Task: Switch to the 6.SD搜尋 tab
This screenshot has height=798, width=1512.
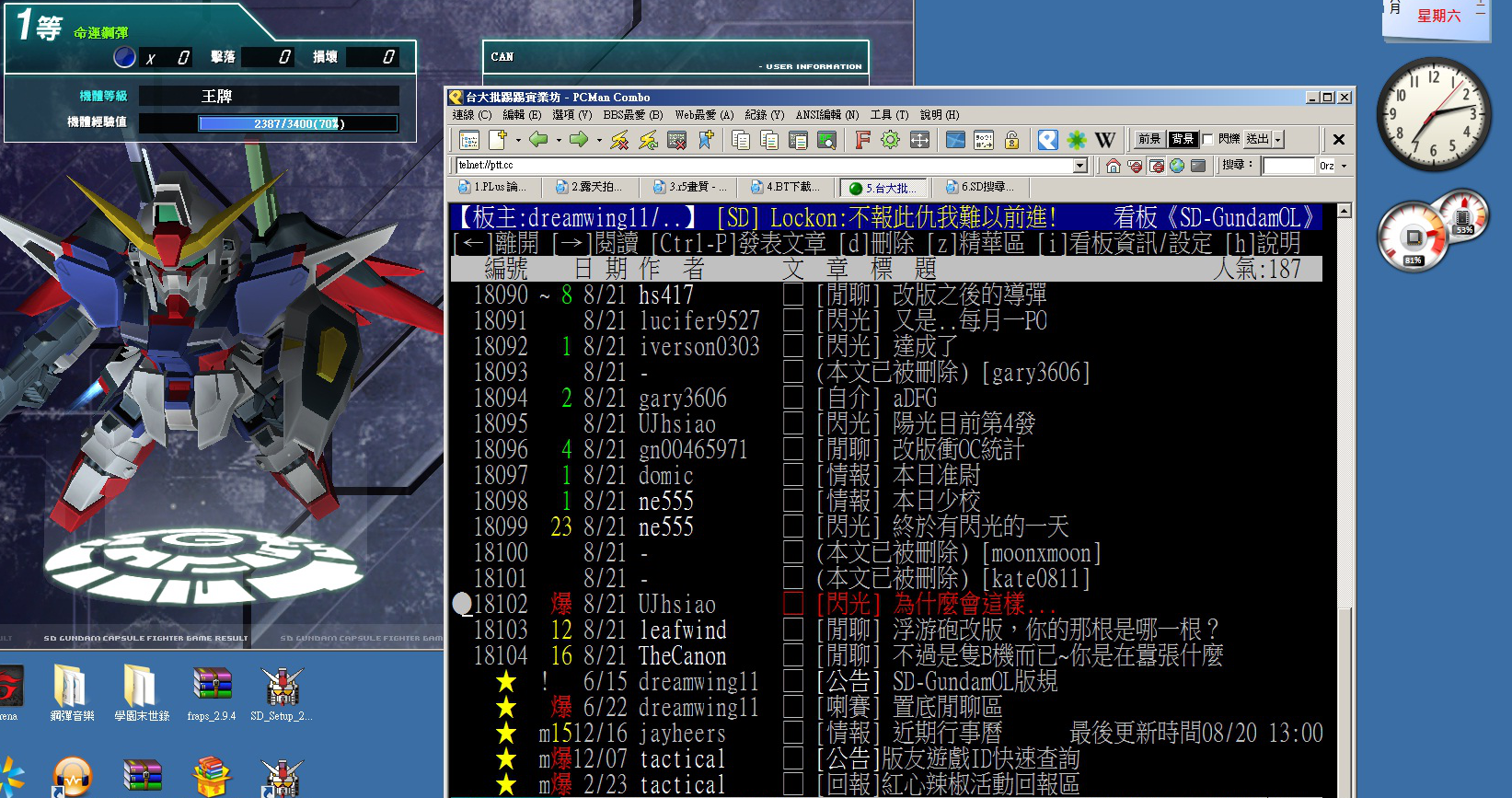Action: [981, 187]
